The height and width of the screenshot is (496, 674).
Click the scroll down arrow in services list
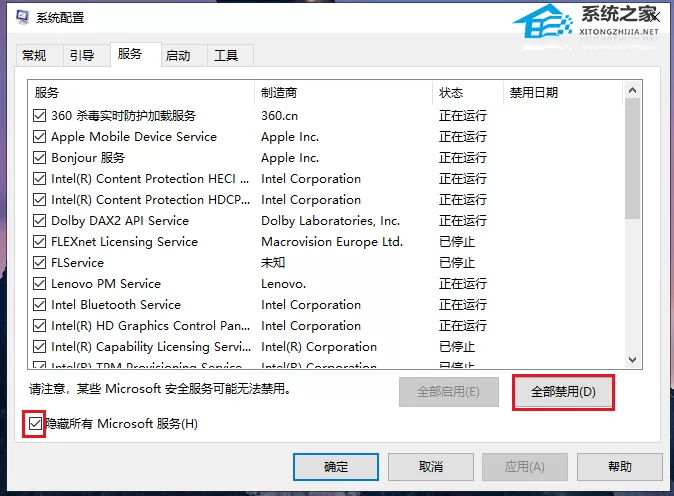coord(632,360)
